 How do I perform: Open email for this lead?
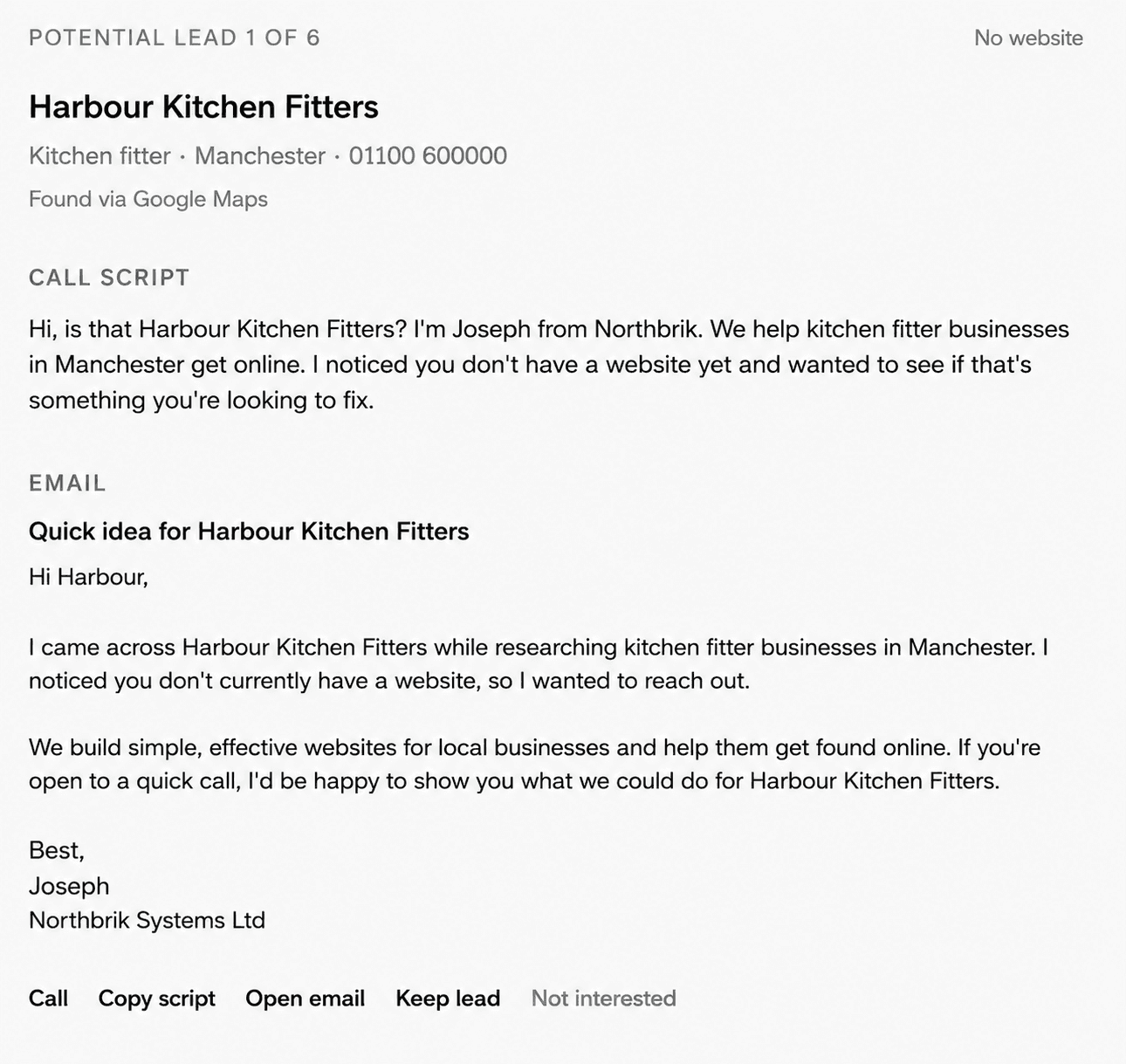pos(305,999)
